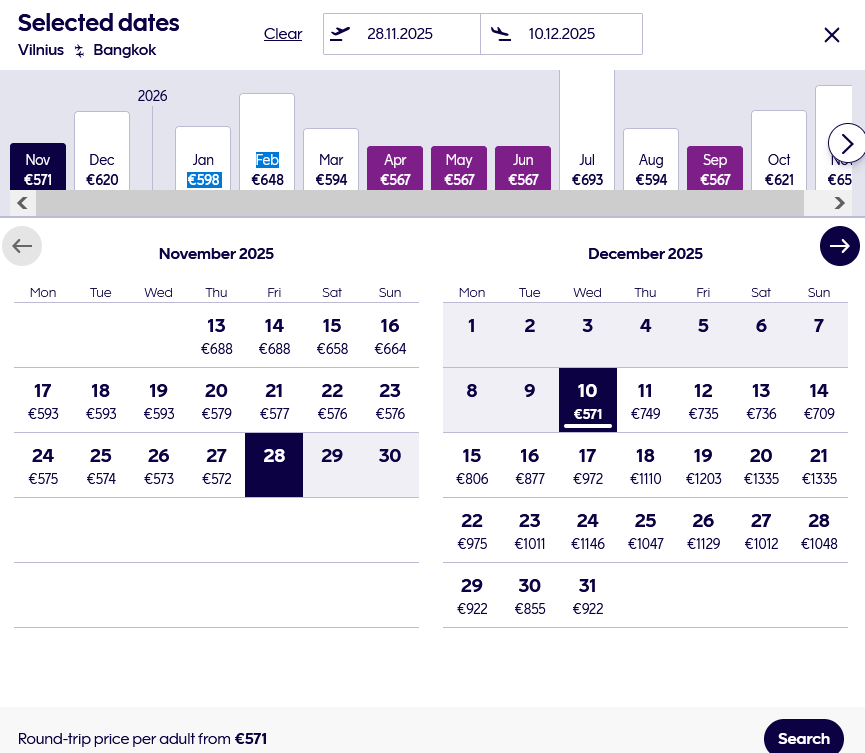The height and width of the screenshot is (753, 865).
Task: Click departure plane icon in date field
Action: [x=341, y=34]
